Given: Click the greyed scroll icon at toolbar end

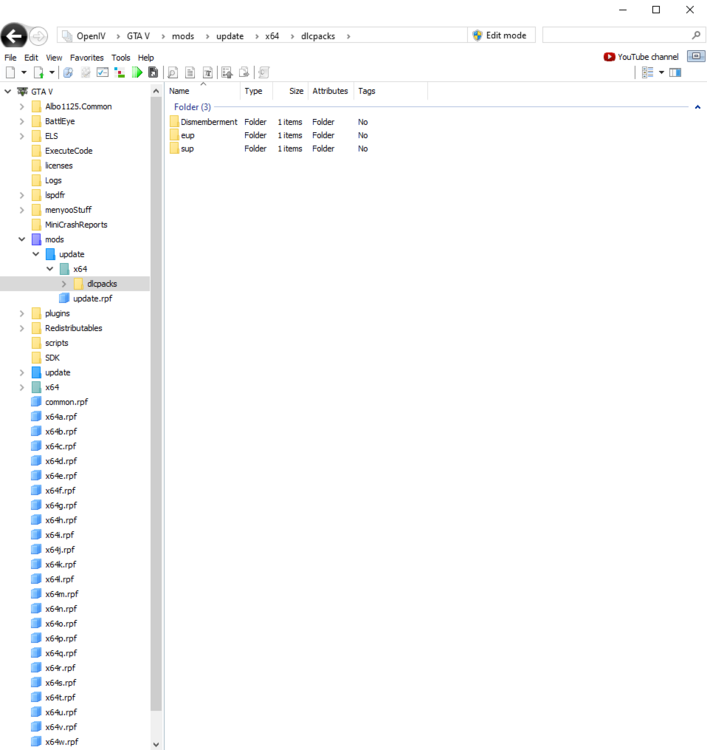Looking at the screenshot, I should coord(264,73).
